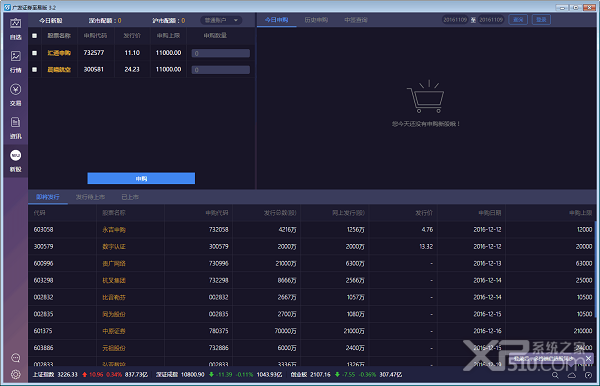
Task: Switch to the 发行待上市 tab
Action: click(x=90, y=197)
